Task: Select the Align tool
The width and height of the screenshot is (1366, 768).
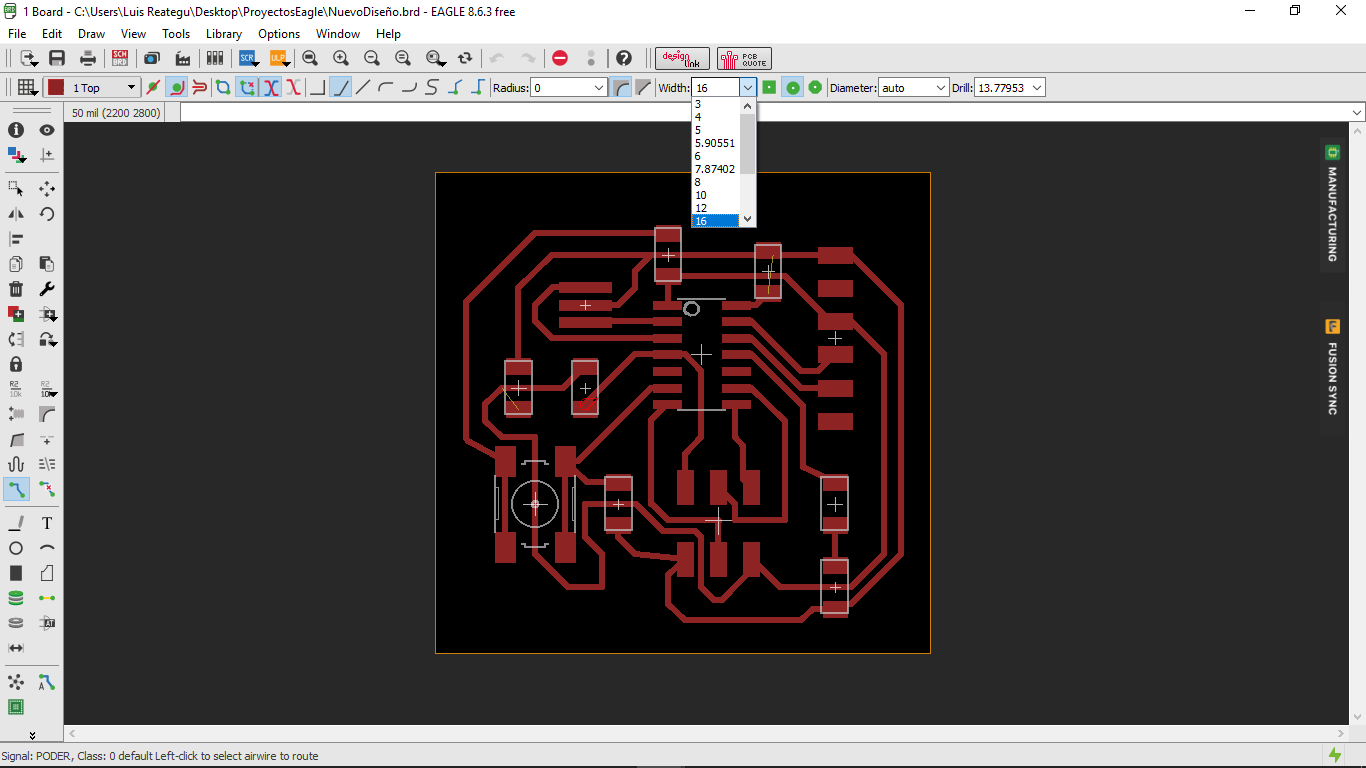Action: pyautogui.click(x=16, y=239)
